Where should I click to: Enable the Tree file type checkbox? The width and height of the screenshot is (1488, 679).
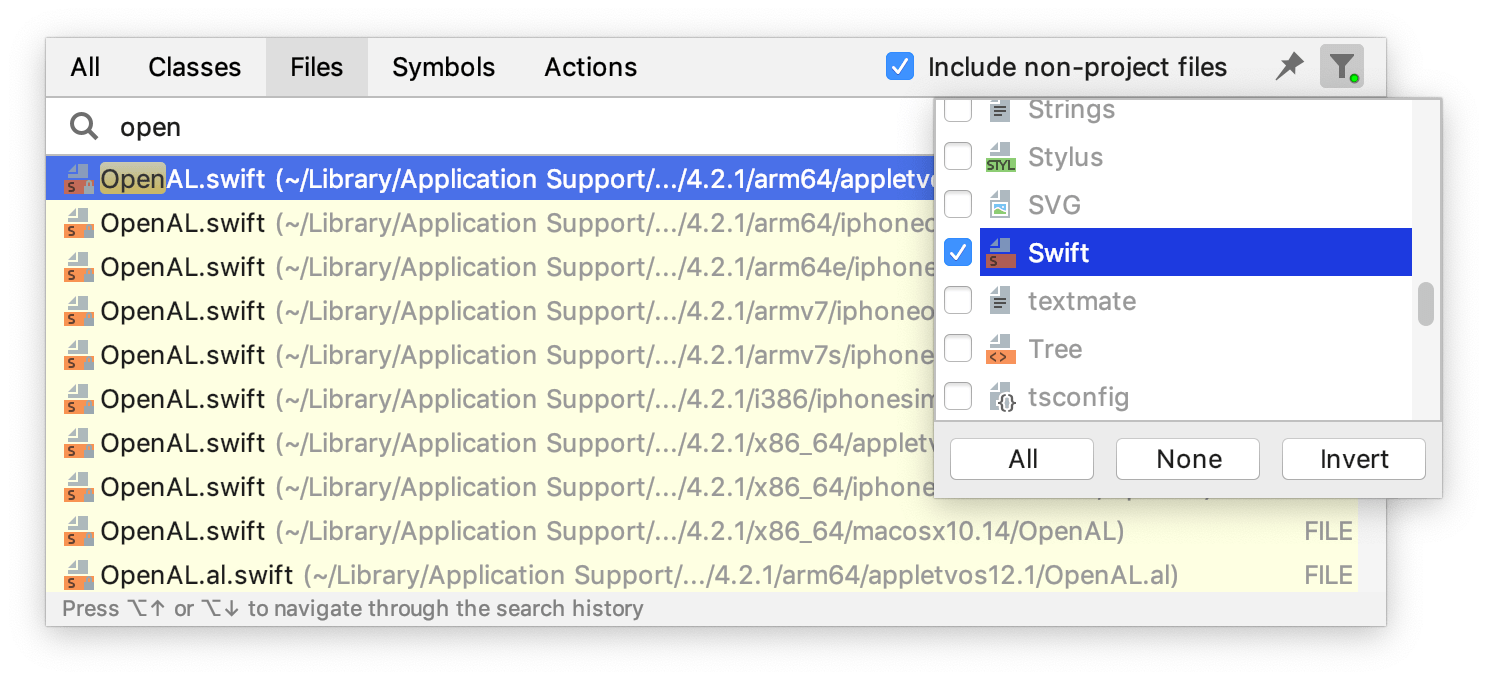coord(958,349)
